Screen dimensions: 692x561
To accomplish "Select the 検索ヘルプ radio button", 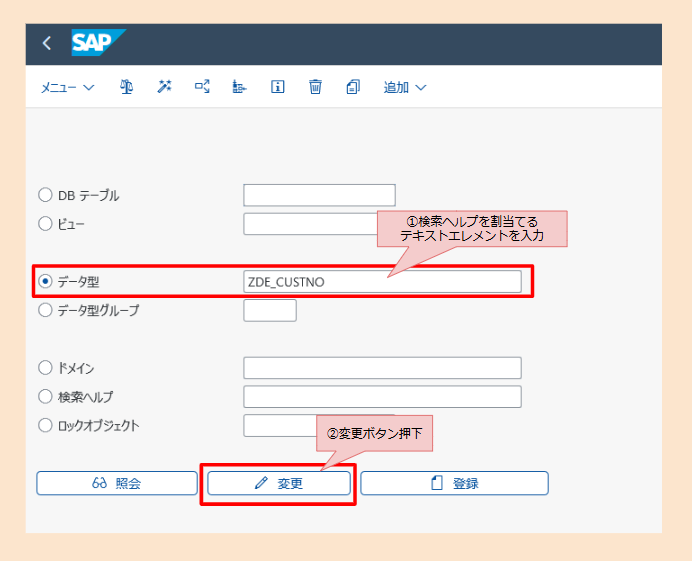I will 45,397.
